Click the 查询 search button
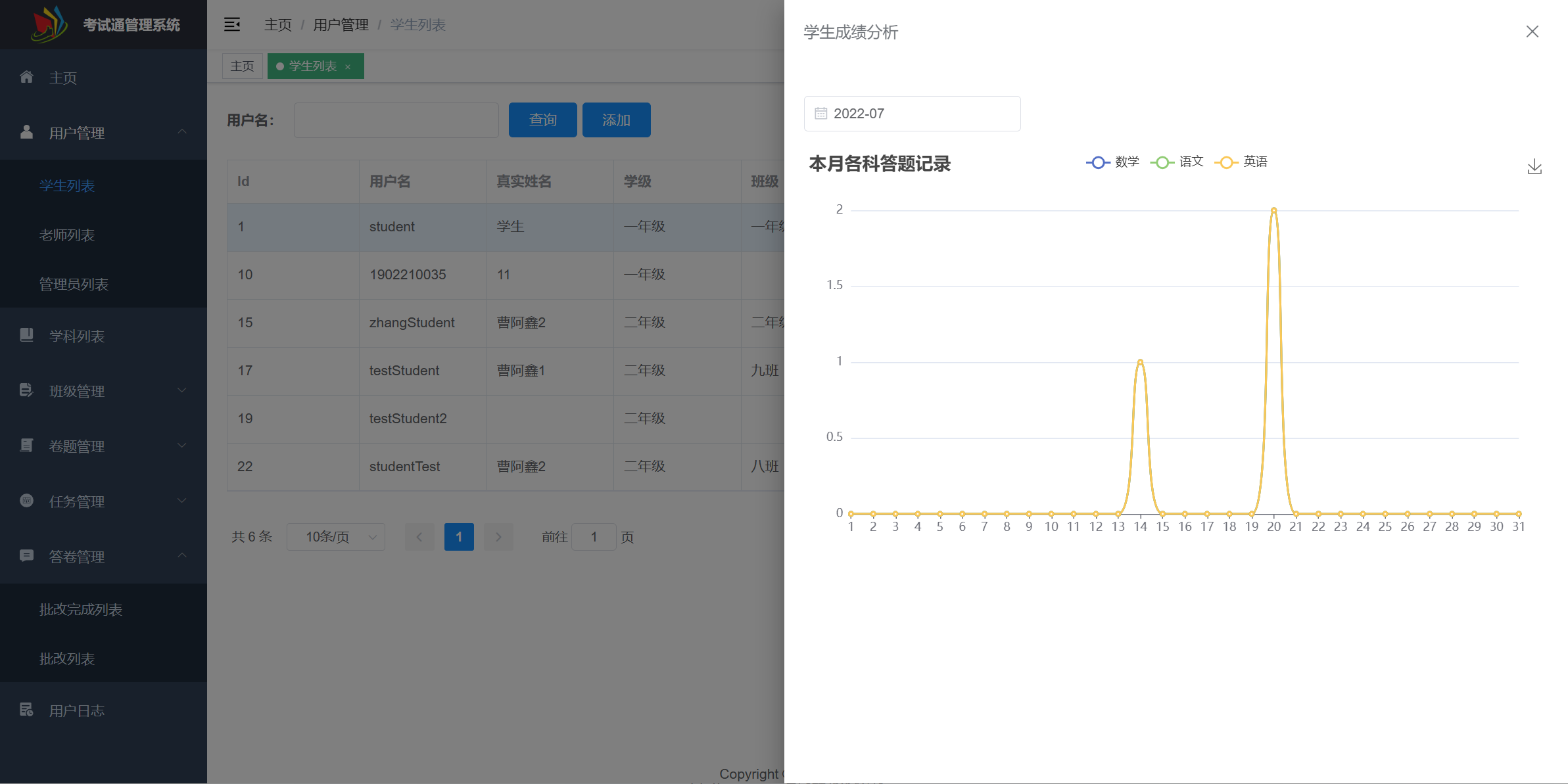Viewport: 1568px width, 784px height. click(542, 120)
